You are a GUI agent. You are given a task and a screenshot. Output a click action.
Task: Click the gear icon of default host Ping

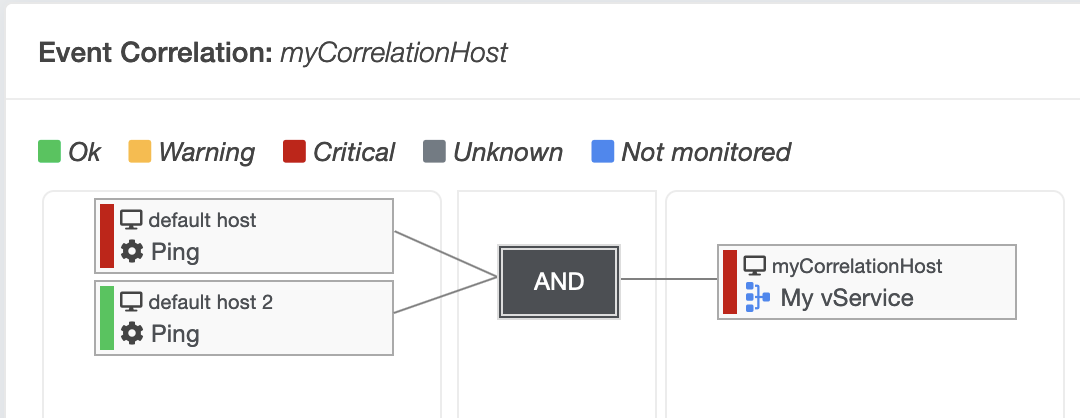pos(132,251)
